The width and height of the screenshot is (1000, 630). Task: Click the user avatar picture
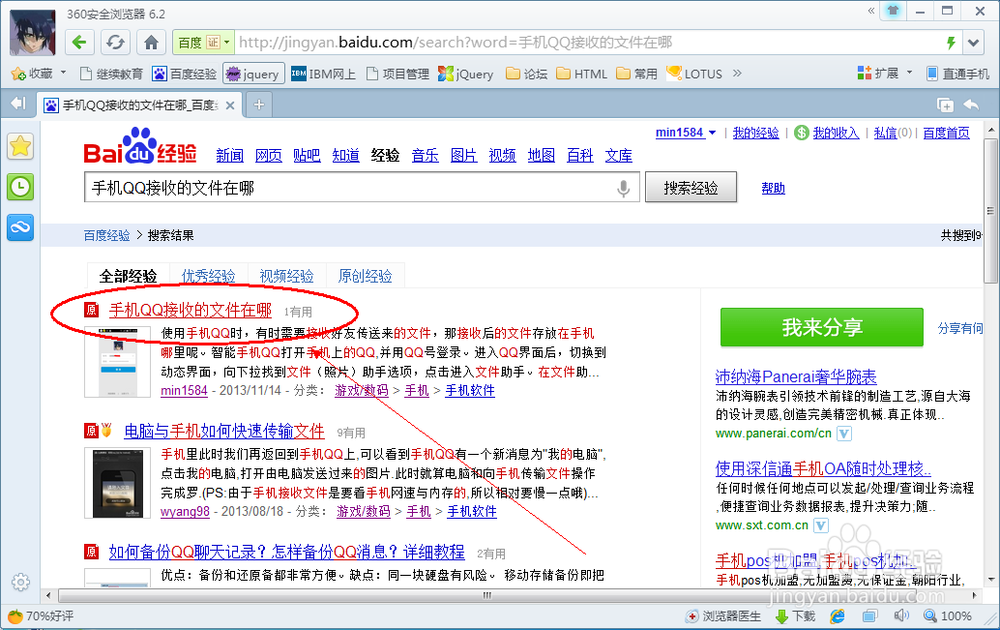coord(33,34)
